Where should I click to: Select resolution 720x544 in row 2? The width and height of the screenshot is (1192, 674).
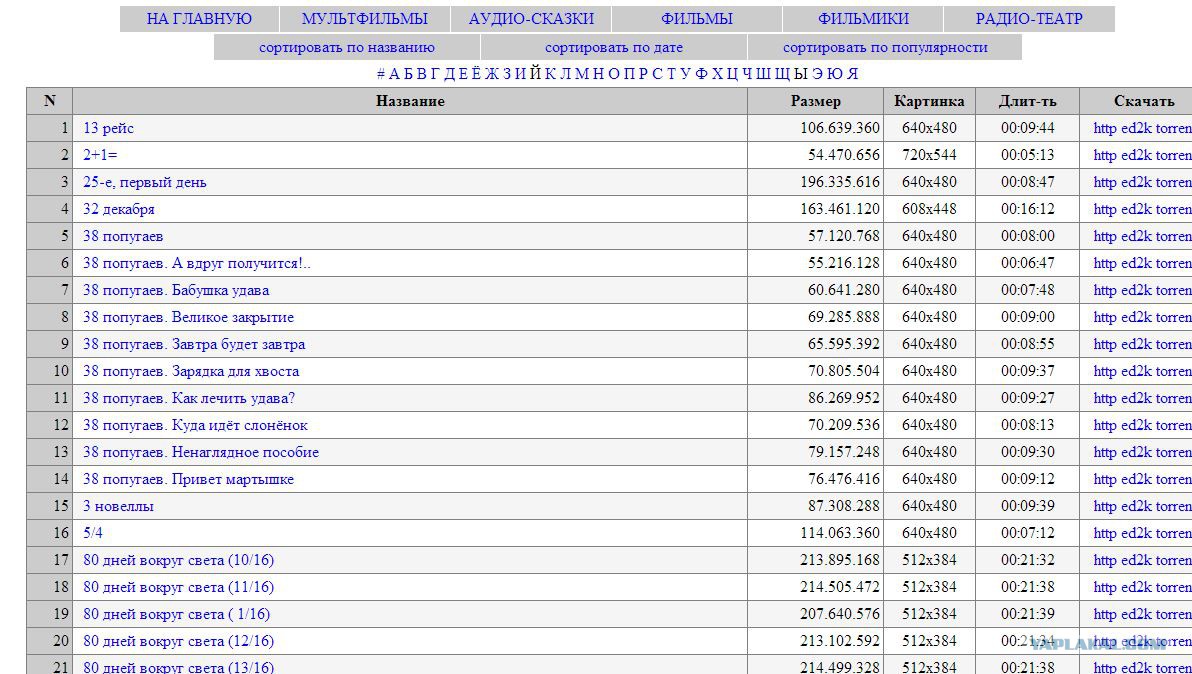(x=929, y=155)
